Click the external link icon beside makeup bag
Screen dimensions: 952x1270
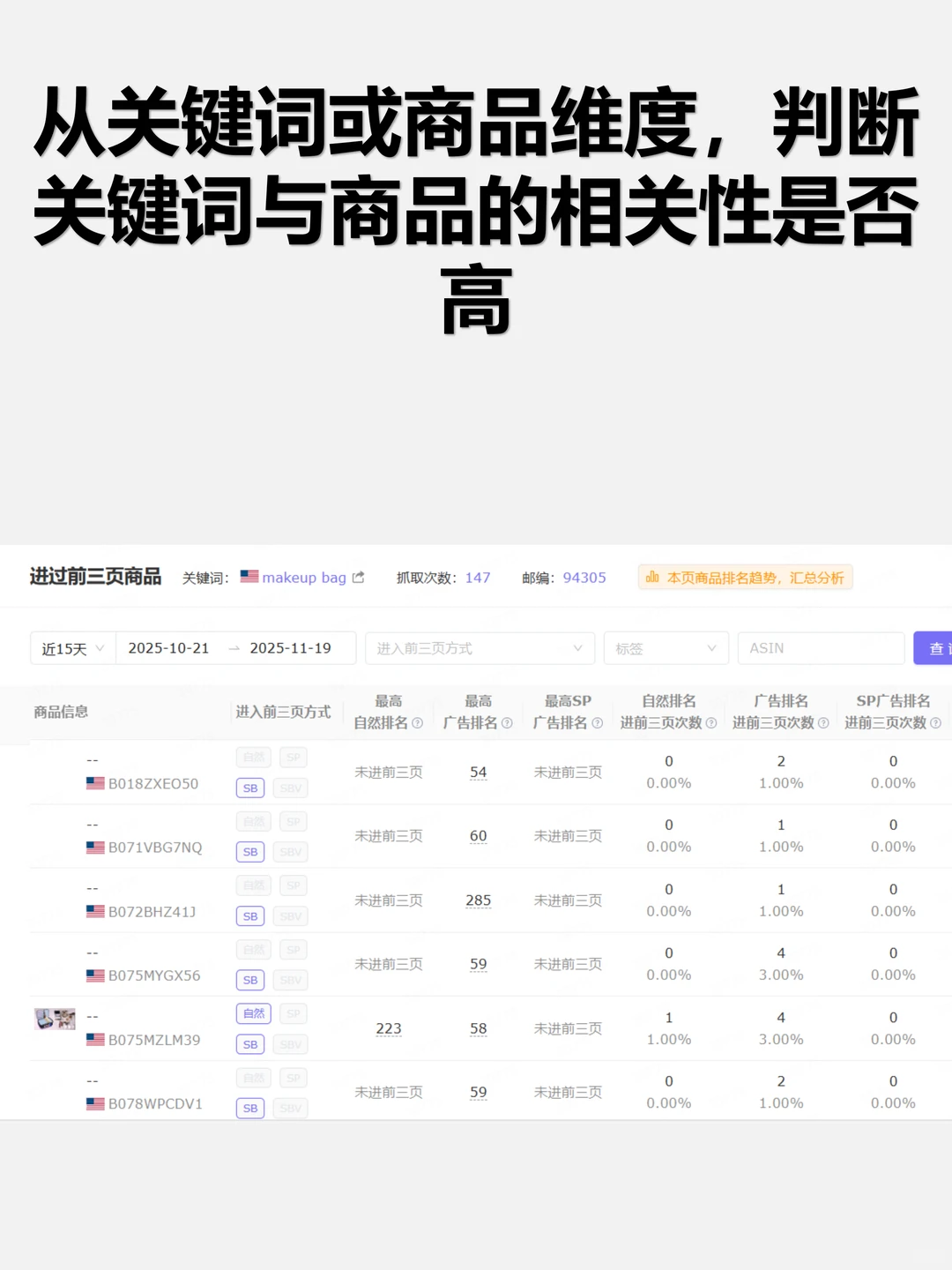pyautogui.click(x=358, y=577)
